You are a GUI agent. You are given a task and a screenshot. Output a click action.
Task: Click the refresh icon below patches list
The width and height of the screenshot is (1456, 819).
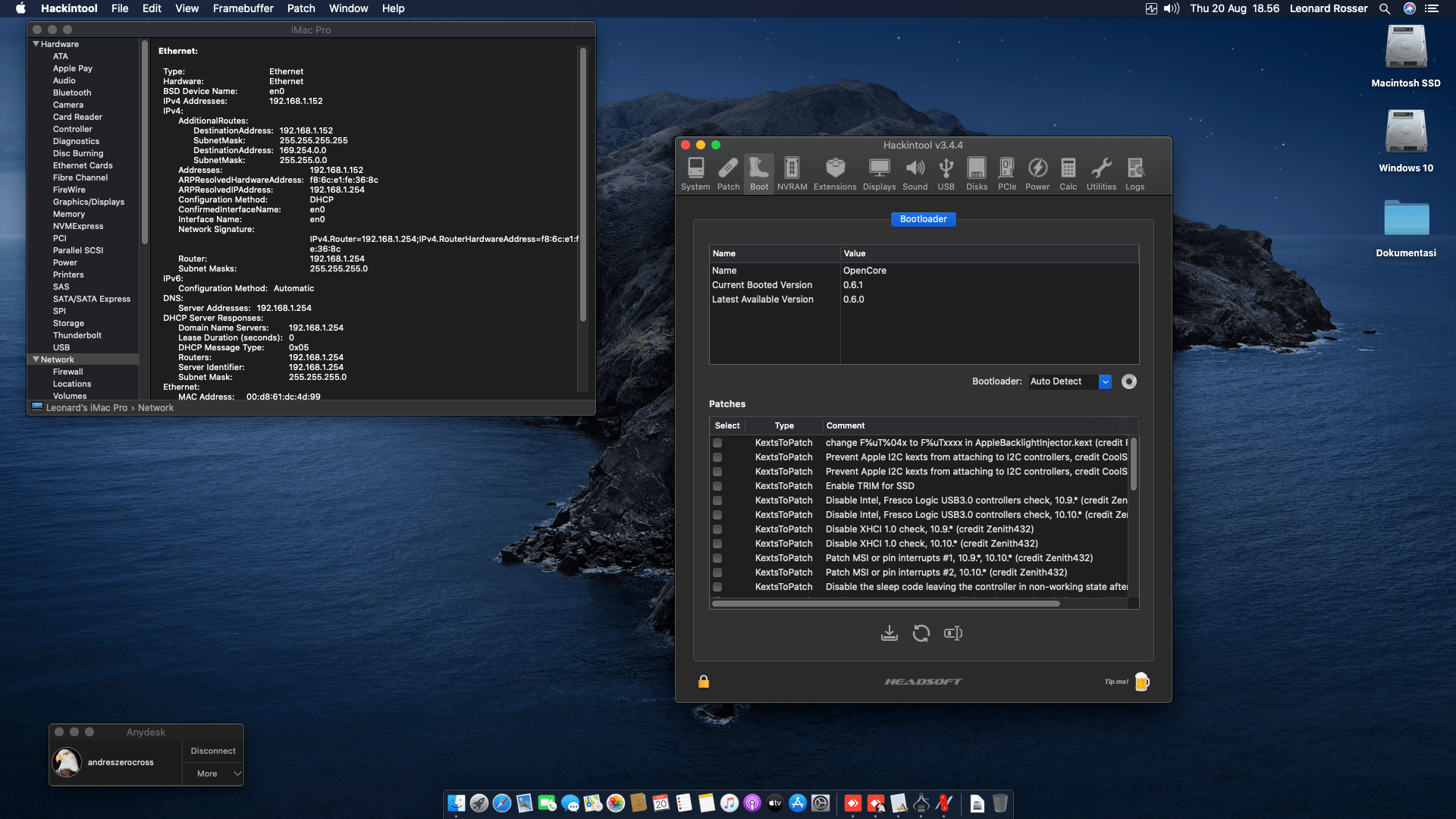(921, 633)
